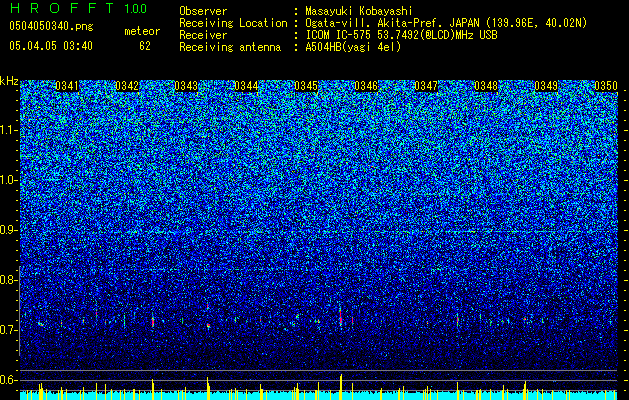Click the Observer field label

[203, 11]
